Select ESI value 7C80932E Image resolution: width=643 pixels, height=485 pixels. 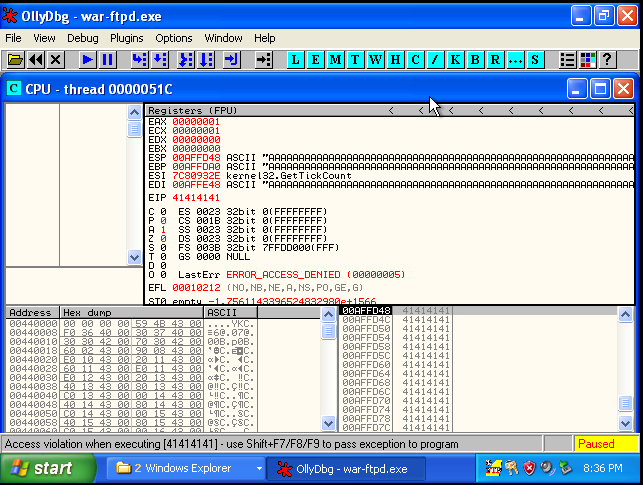click(196, 176)
